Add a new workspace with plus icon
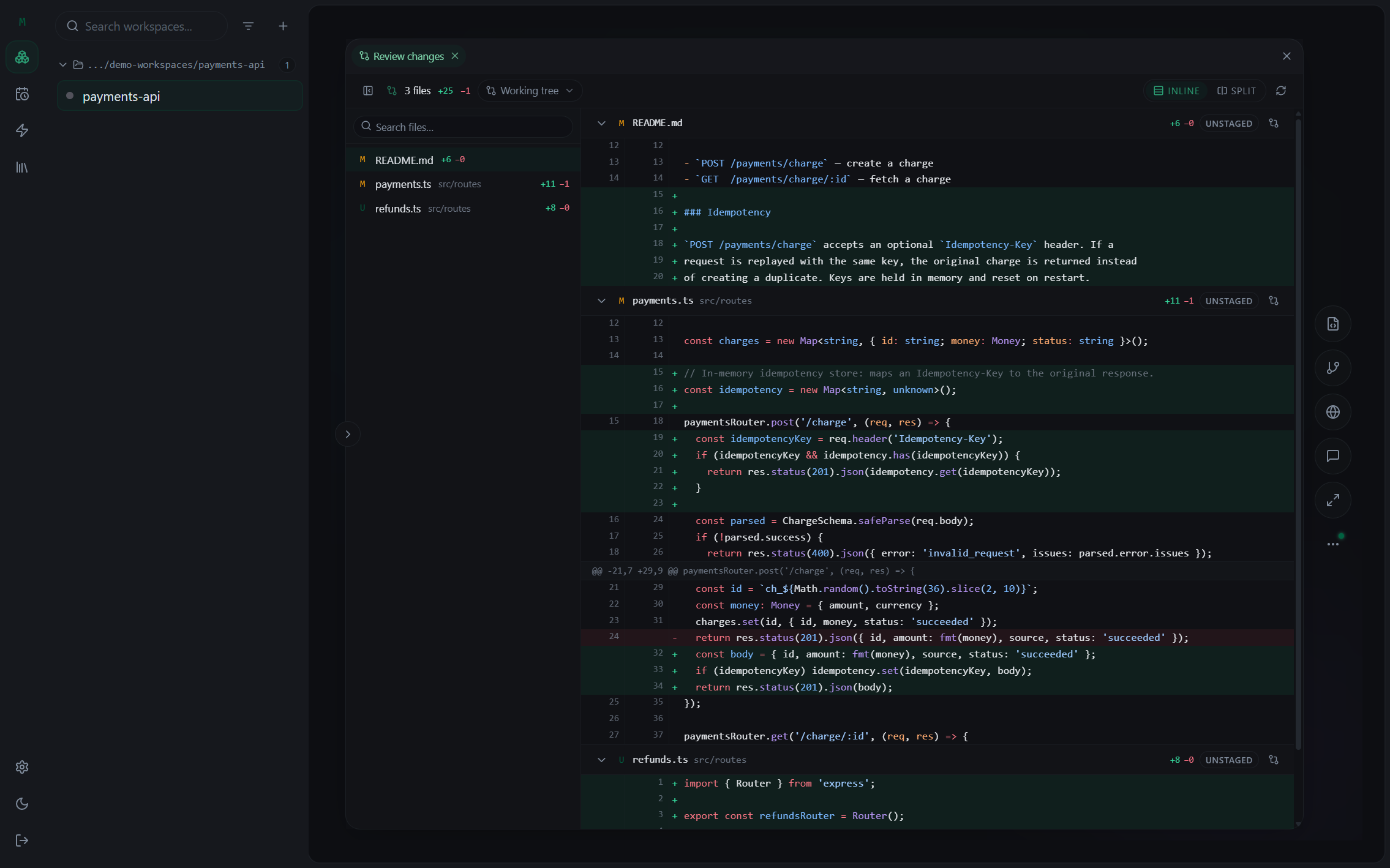Image resolution: width=1390 pixels, height=868 pixels. tap(283, 26)
